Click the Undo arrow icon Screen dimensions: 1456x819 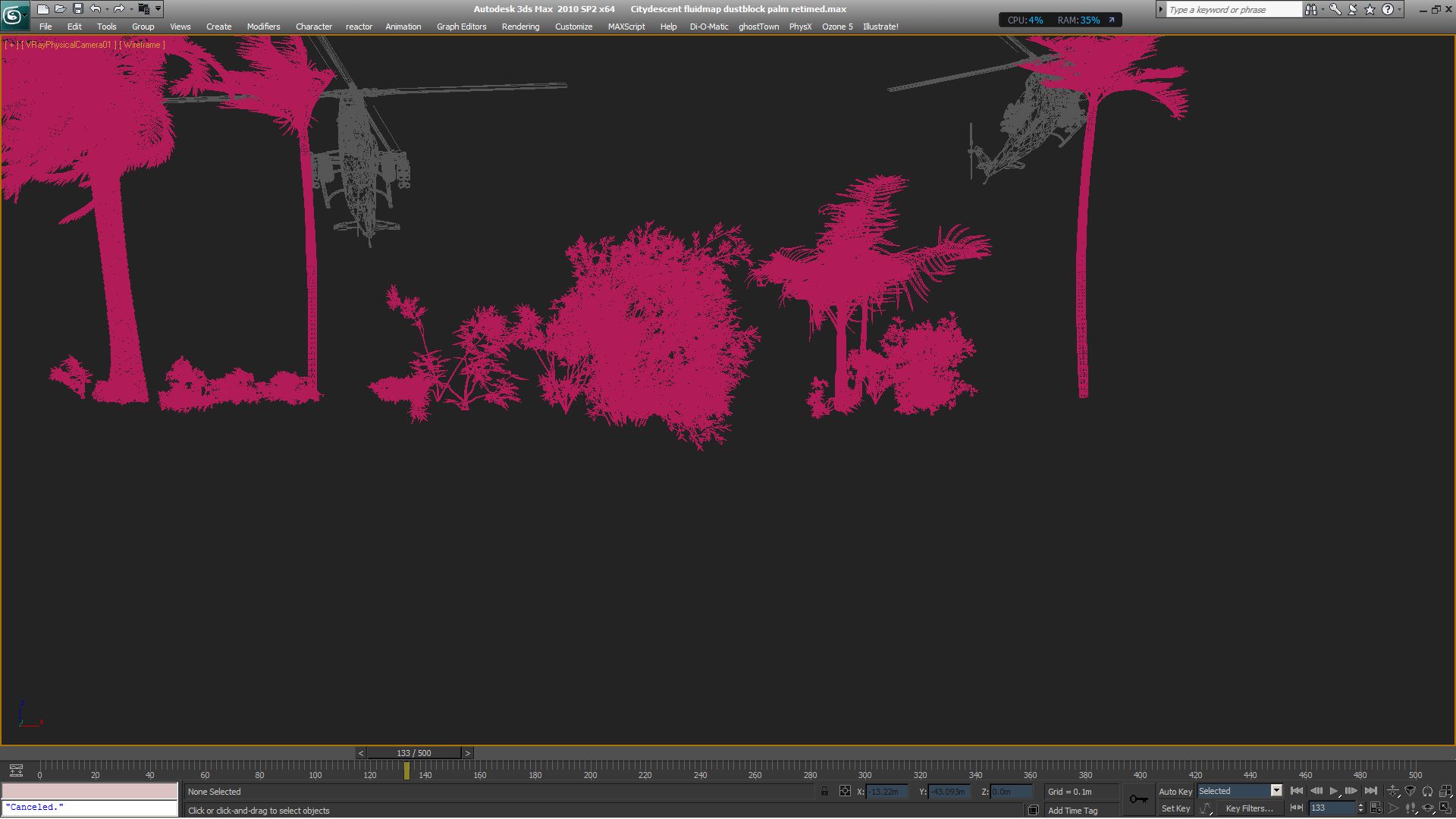[95, 9]
